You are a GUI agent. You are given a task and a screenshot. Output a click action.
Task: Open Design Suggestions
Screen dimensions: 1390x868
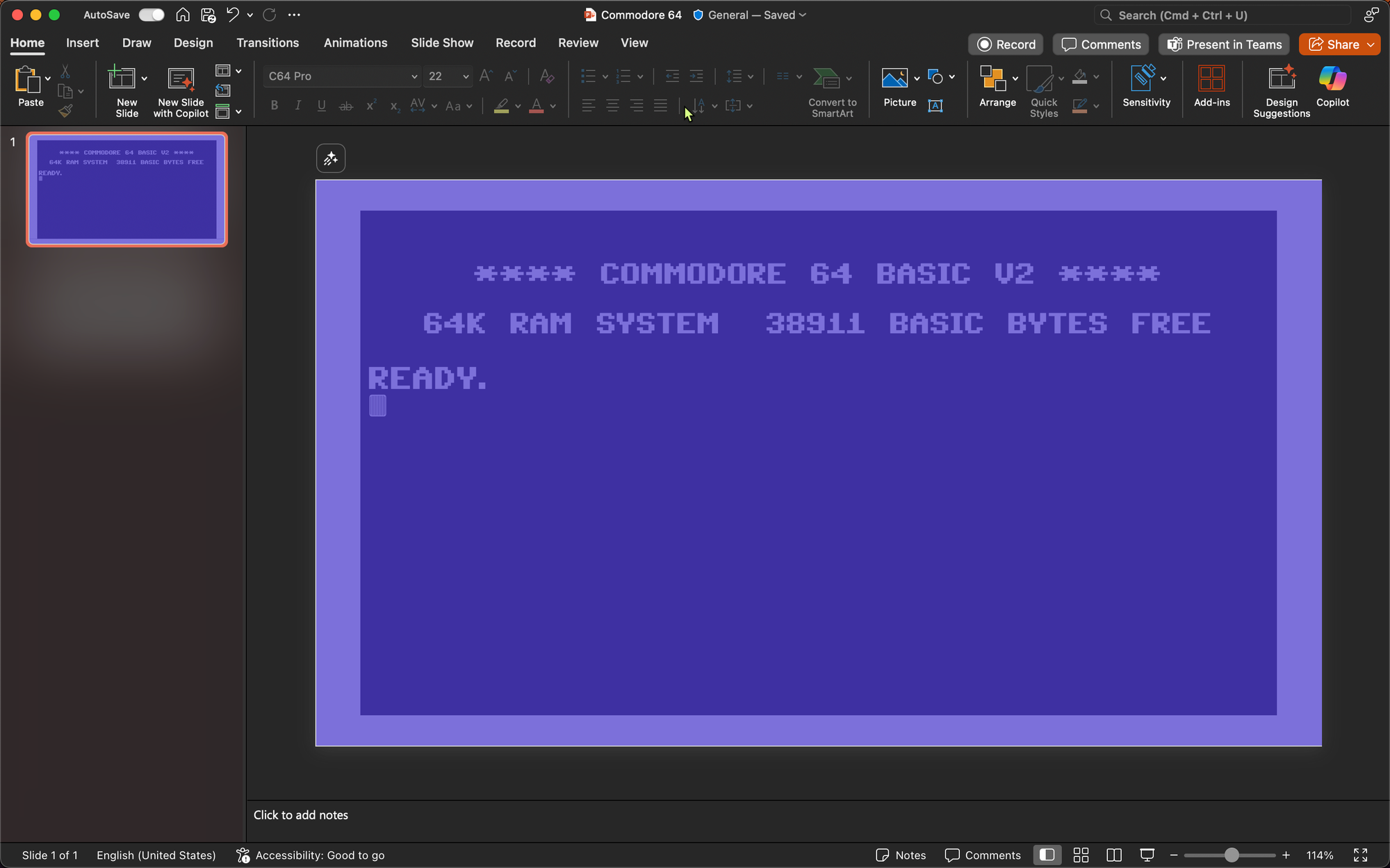1282,91
